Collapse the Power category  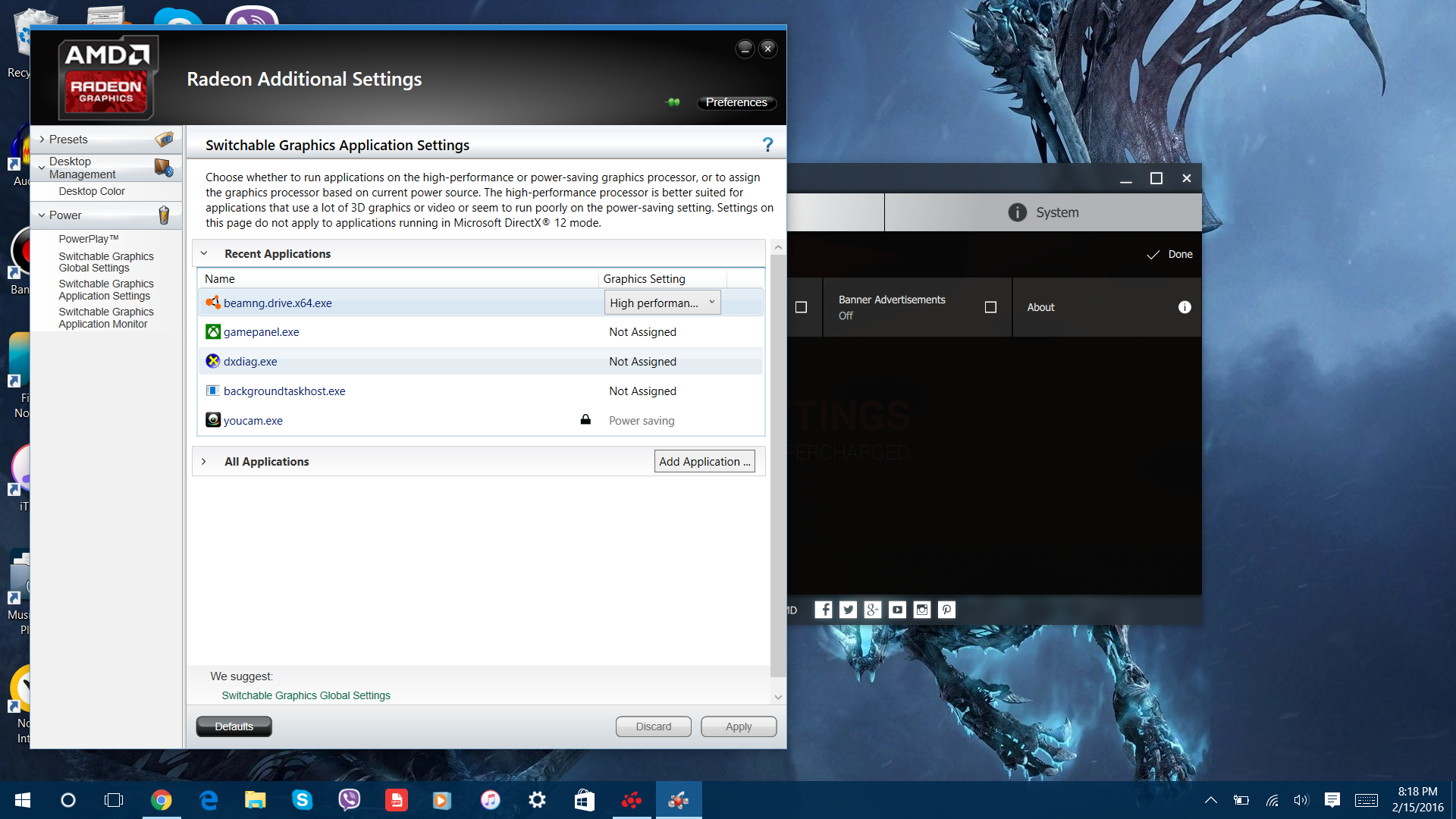click(x=42, y=215)
